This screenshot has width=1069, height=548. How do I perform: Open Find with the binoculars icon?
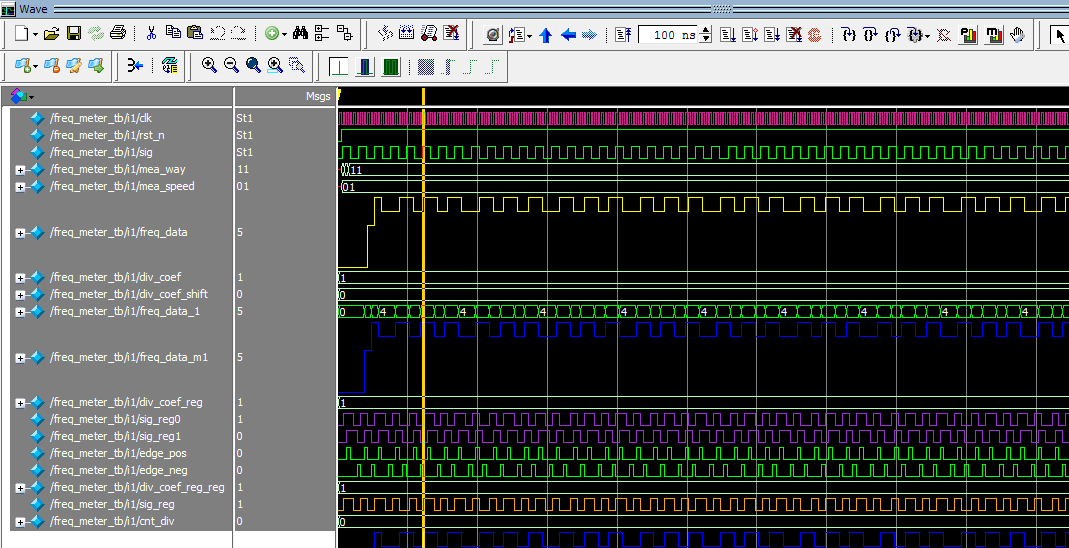point(300,34)
